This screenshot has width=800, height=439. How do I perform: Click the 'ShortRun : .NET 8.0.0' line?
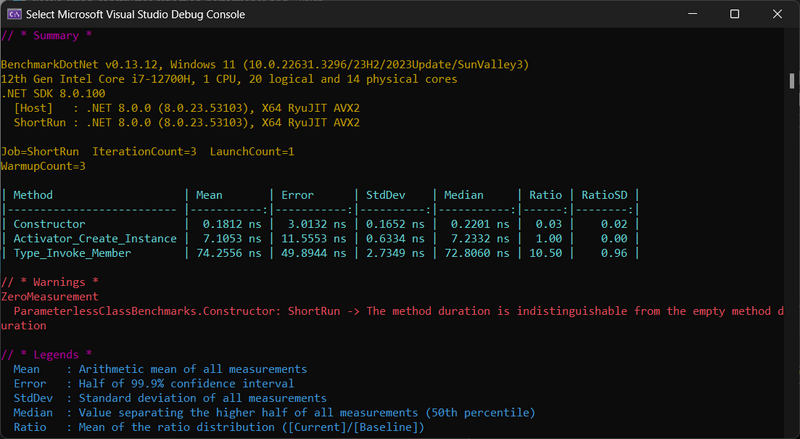coord(187,123)
